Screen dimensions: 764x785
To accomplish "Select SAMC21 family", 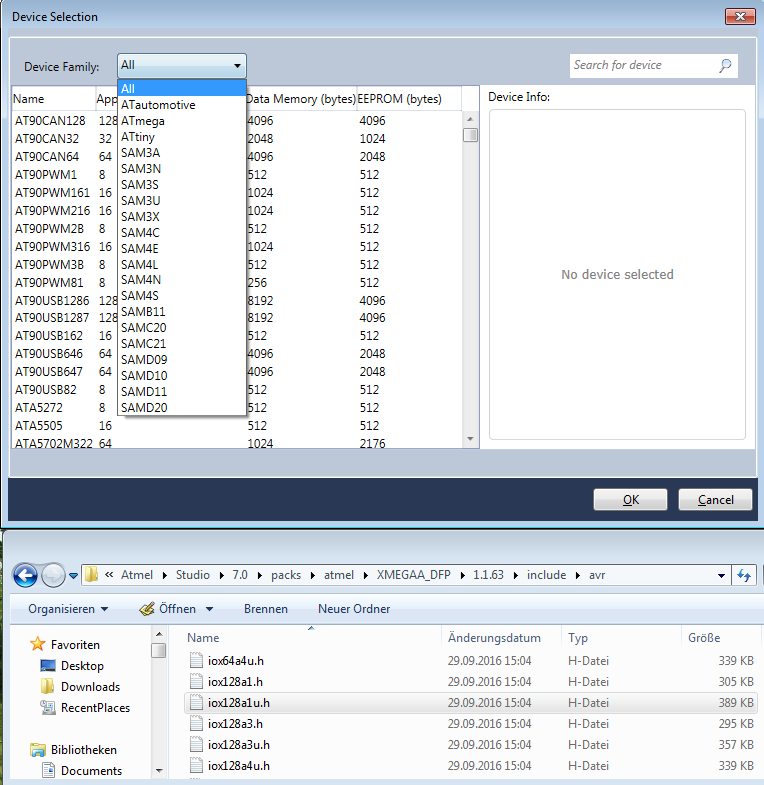I will pos(182,343).
